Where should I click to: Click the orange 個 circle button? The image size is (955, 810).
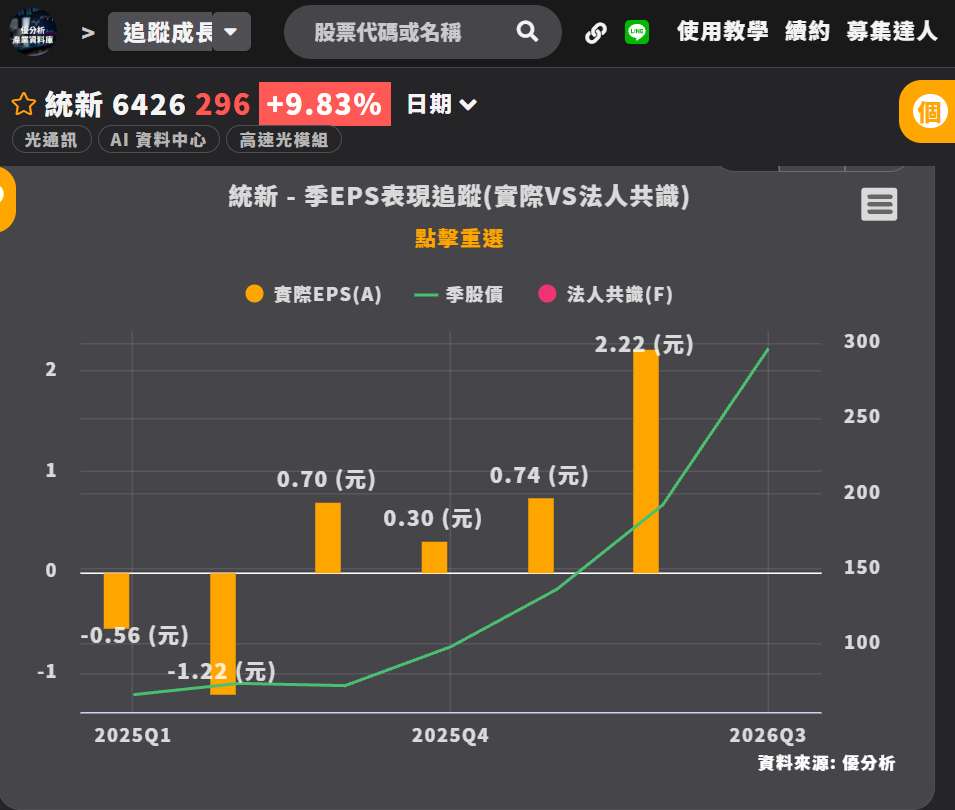pyautogui.click(x=928, y=112)
